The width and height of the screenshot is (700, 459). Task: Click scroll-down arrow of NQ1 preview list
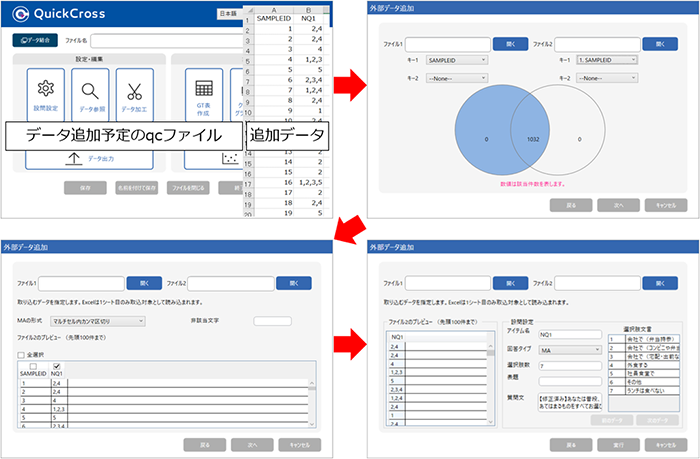(x=491, y=422)
